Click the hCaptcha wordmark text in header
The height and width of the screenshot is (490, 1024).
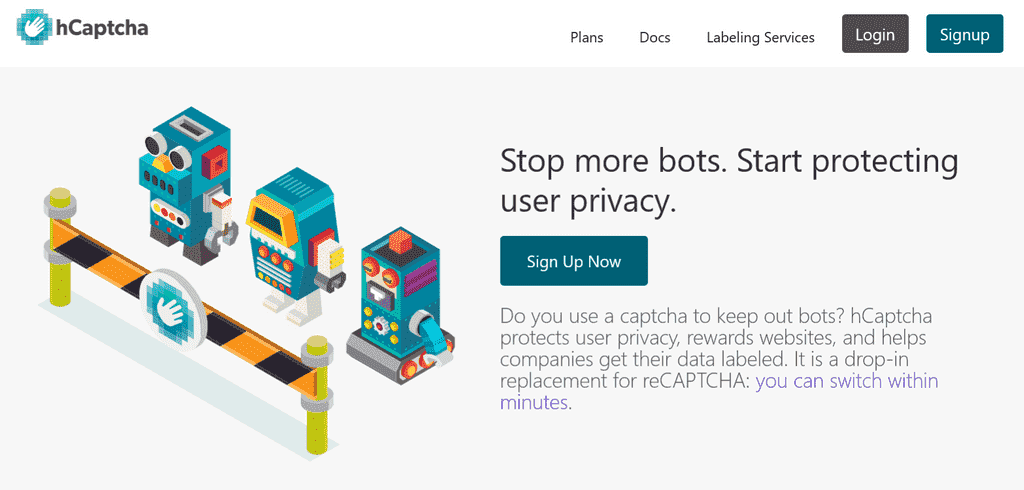pos(101,28)
